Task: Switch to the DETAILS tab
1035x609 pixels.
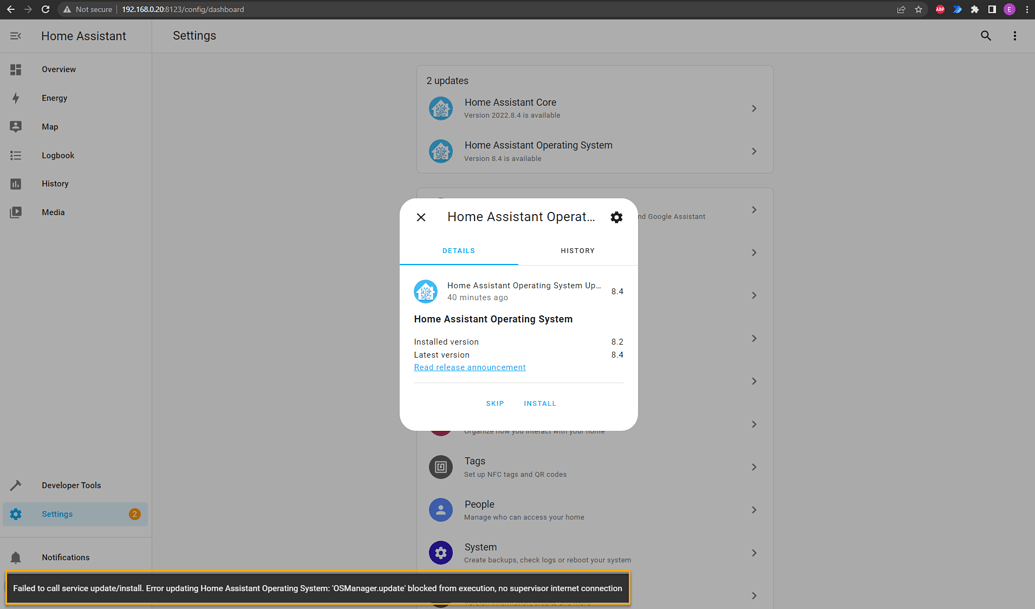Action: click(458, 251)
